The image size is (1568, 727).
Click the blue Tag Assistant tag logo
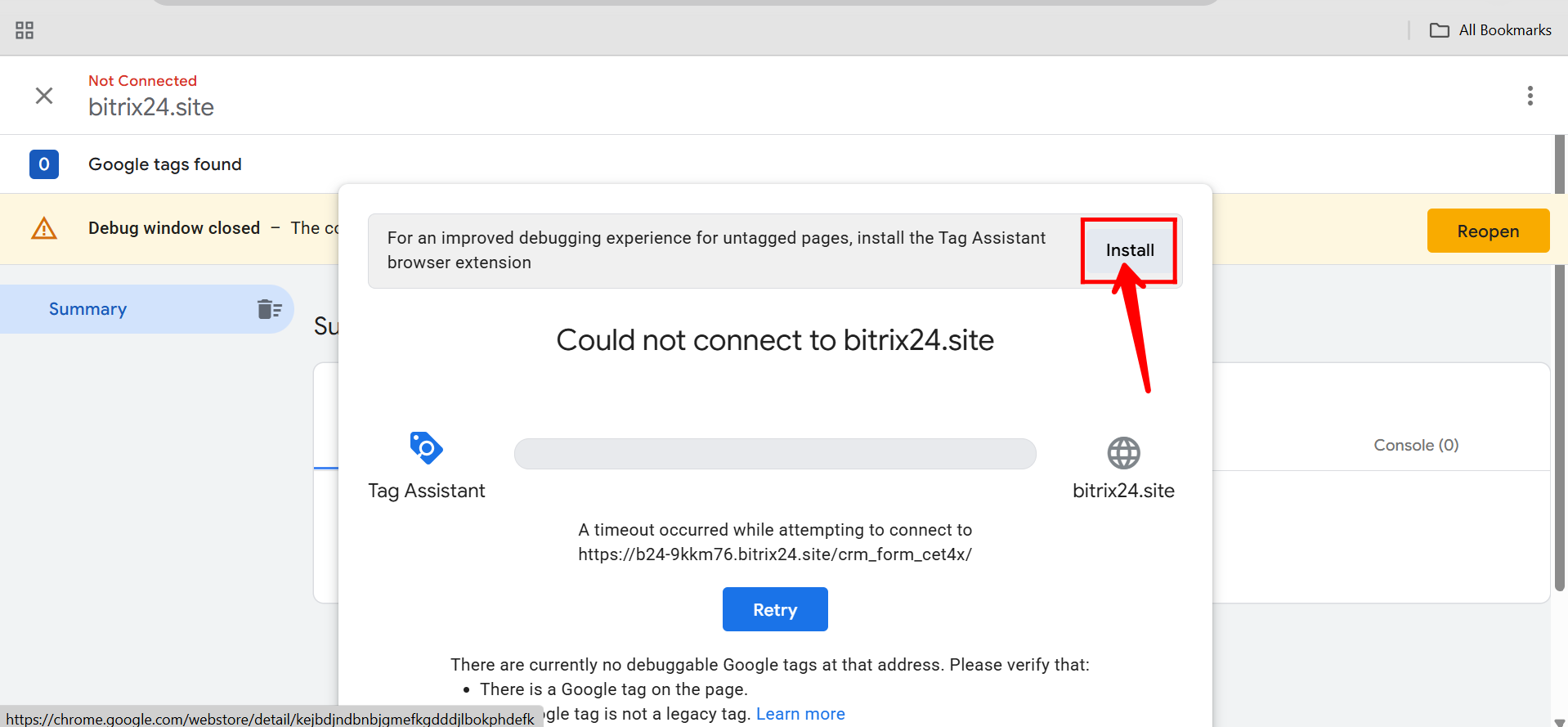426,447
